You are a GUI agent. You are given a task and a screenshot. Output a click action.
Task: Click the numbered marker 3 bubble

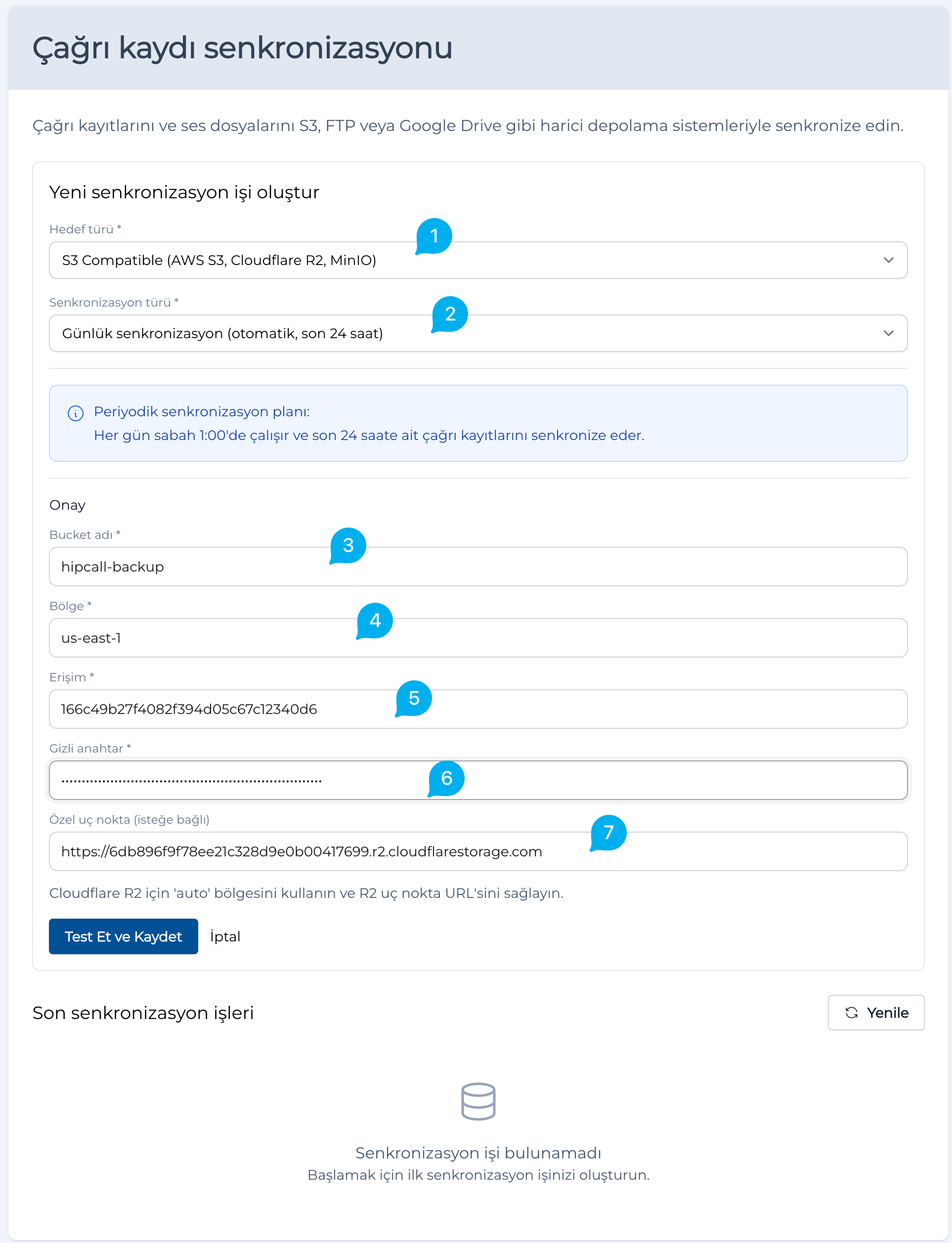pos(348,545)
